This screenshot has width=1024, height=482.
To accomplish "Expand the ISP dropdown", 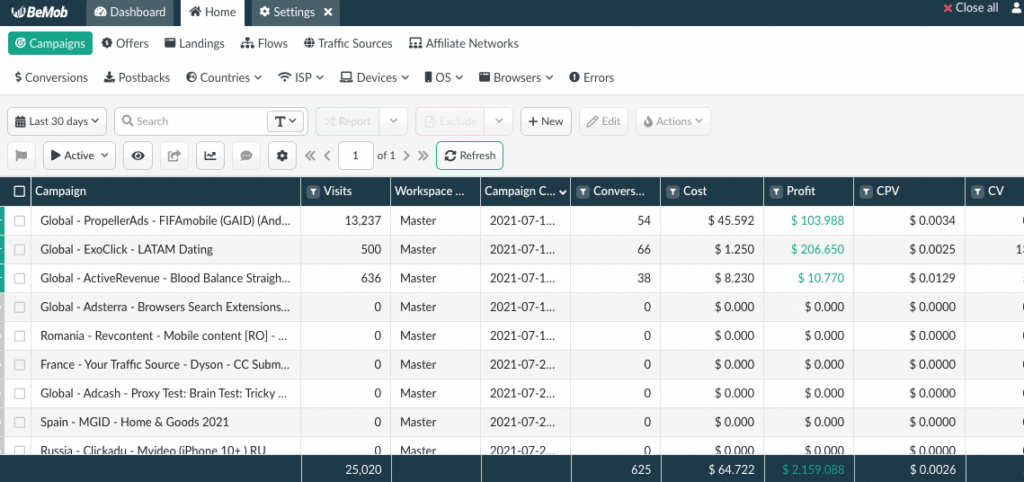I will pyautogui.click(x=301, y=77).
